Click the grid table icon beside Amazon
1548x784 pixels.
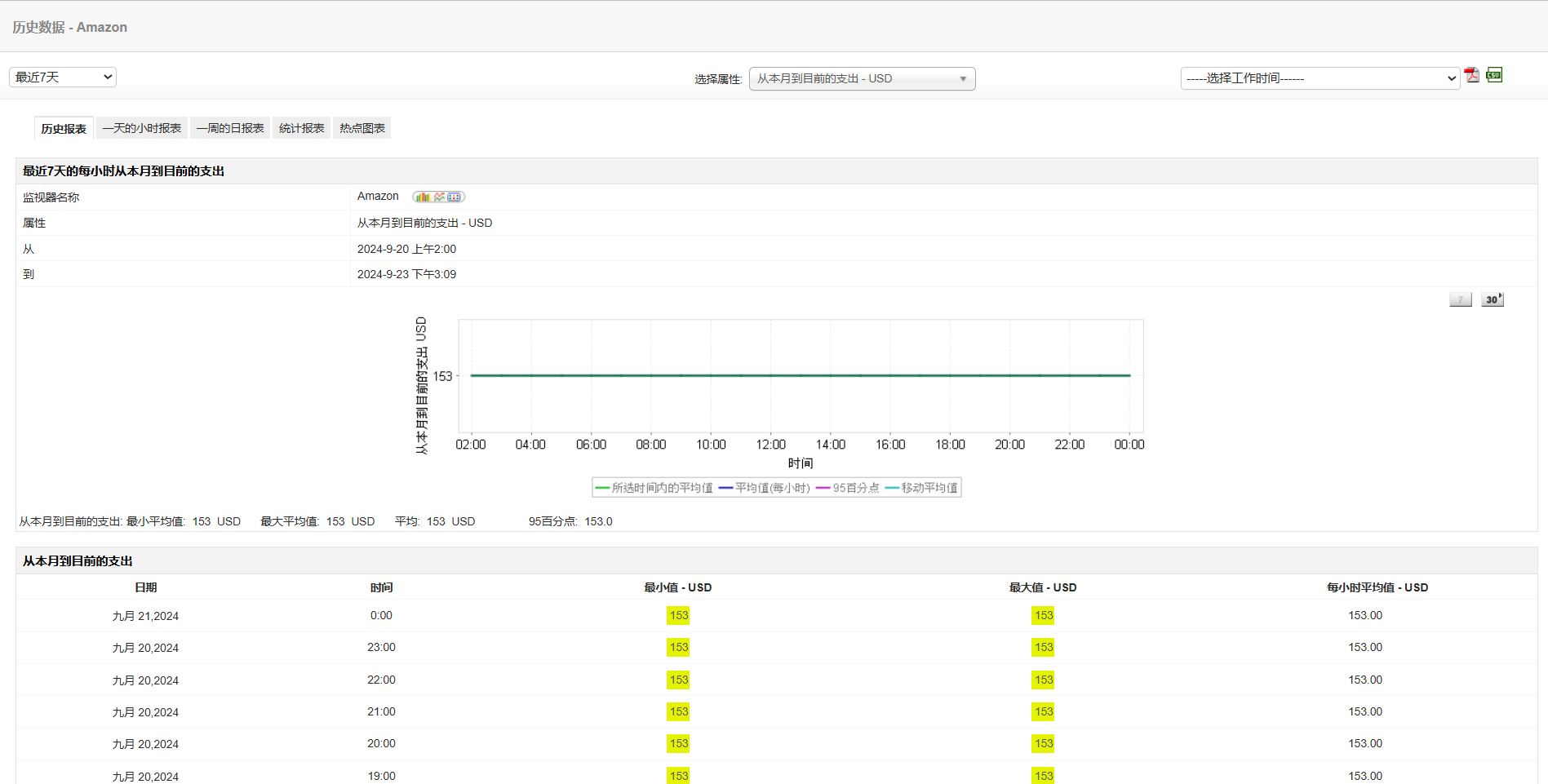[455, 197]
